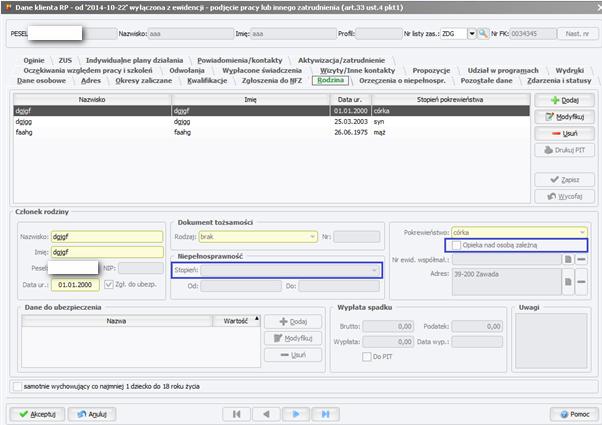Switch to Zdarzenia i statusy tab

[x=559, y=81]
